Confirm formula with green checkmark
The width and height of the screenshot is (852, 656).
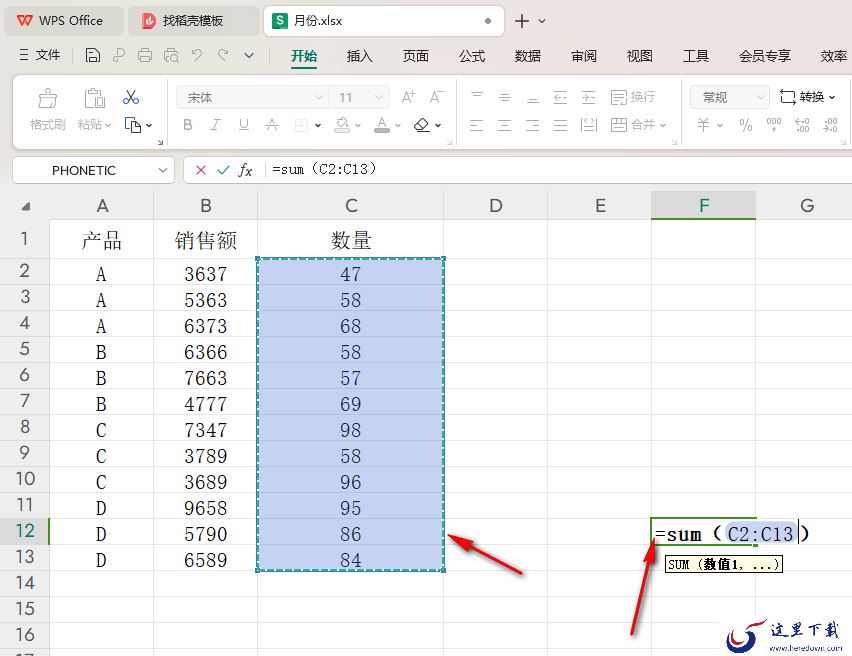[223, 170]
